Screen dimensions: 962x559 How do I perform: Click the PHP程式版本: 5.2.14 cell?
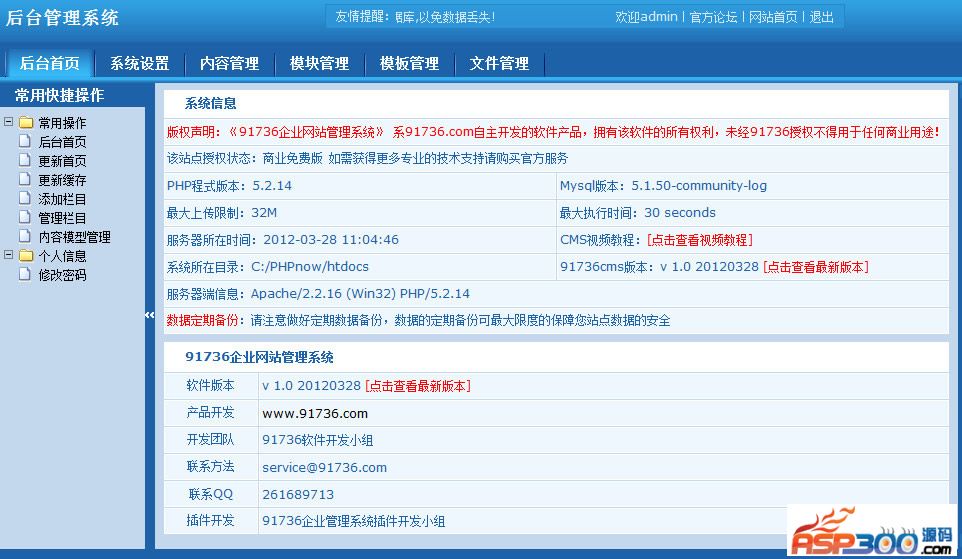(360, 185)
